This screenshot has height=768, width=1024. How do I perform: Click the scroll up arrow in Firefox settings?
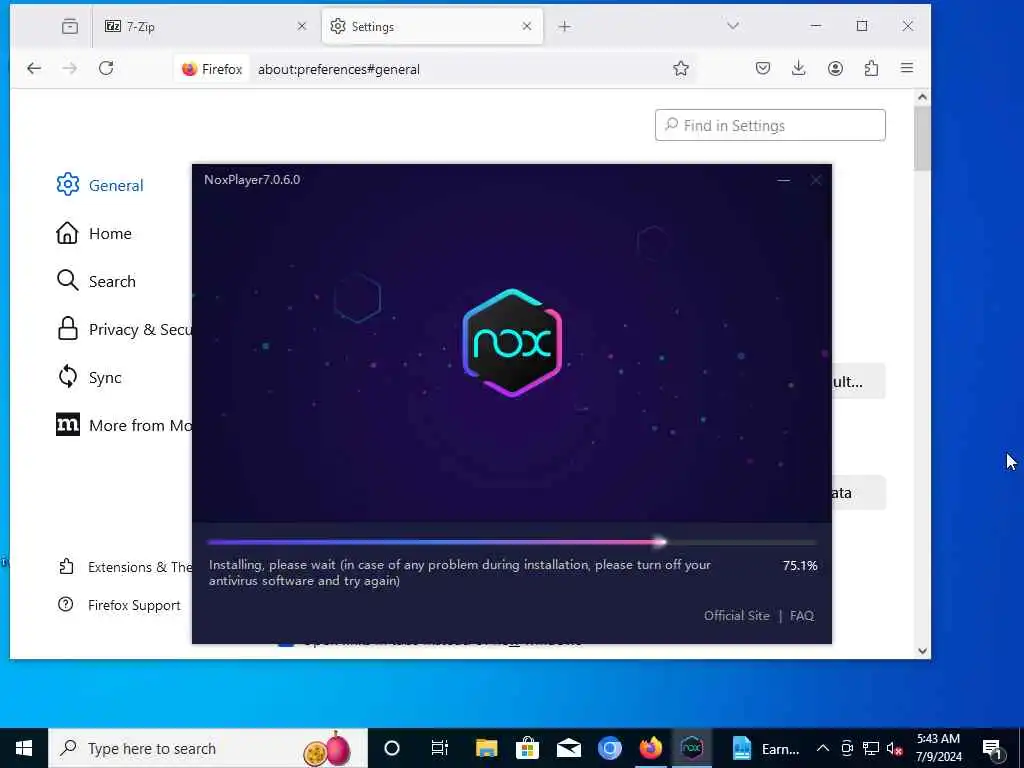922,97
